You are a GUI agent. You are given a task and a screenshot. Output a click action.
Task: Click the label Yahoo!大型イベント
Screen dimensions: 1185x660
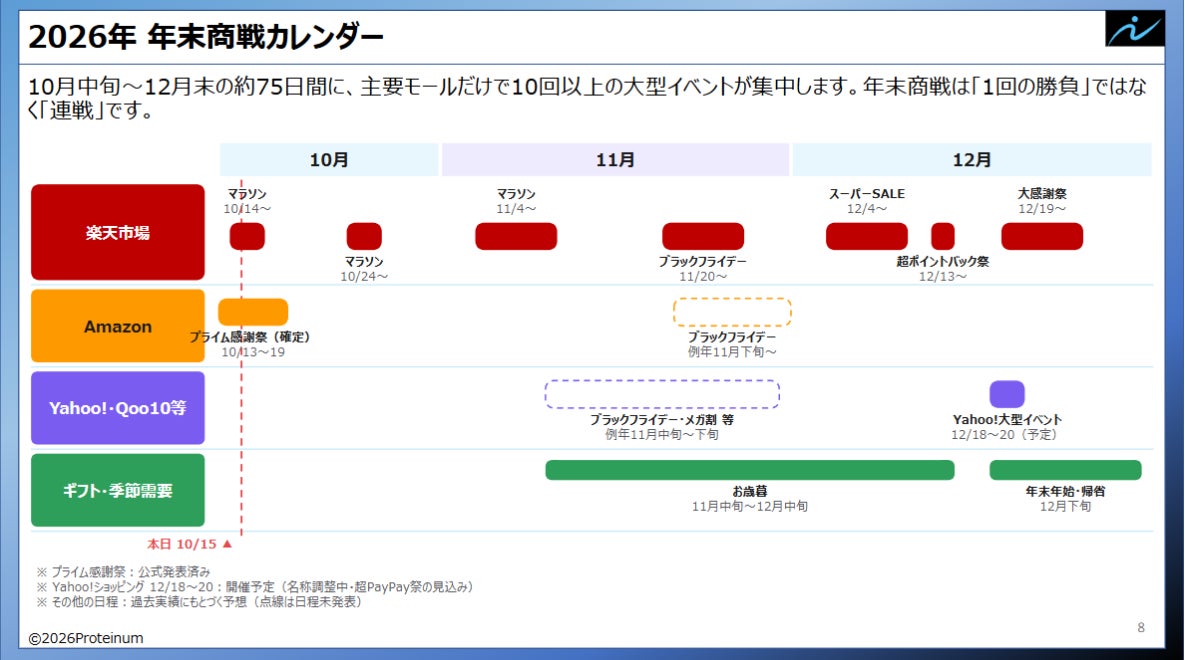1007,420
